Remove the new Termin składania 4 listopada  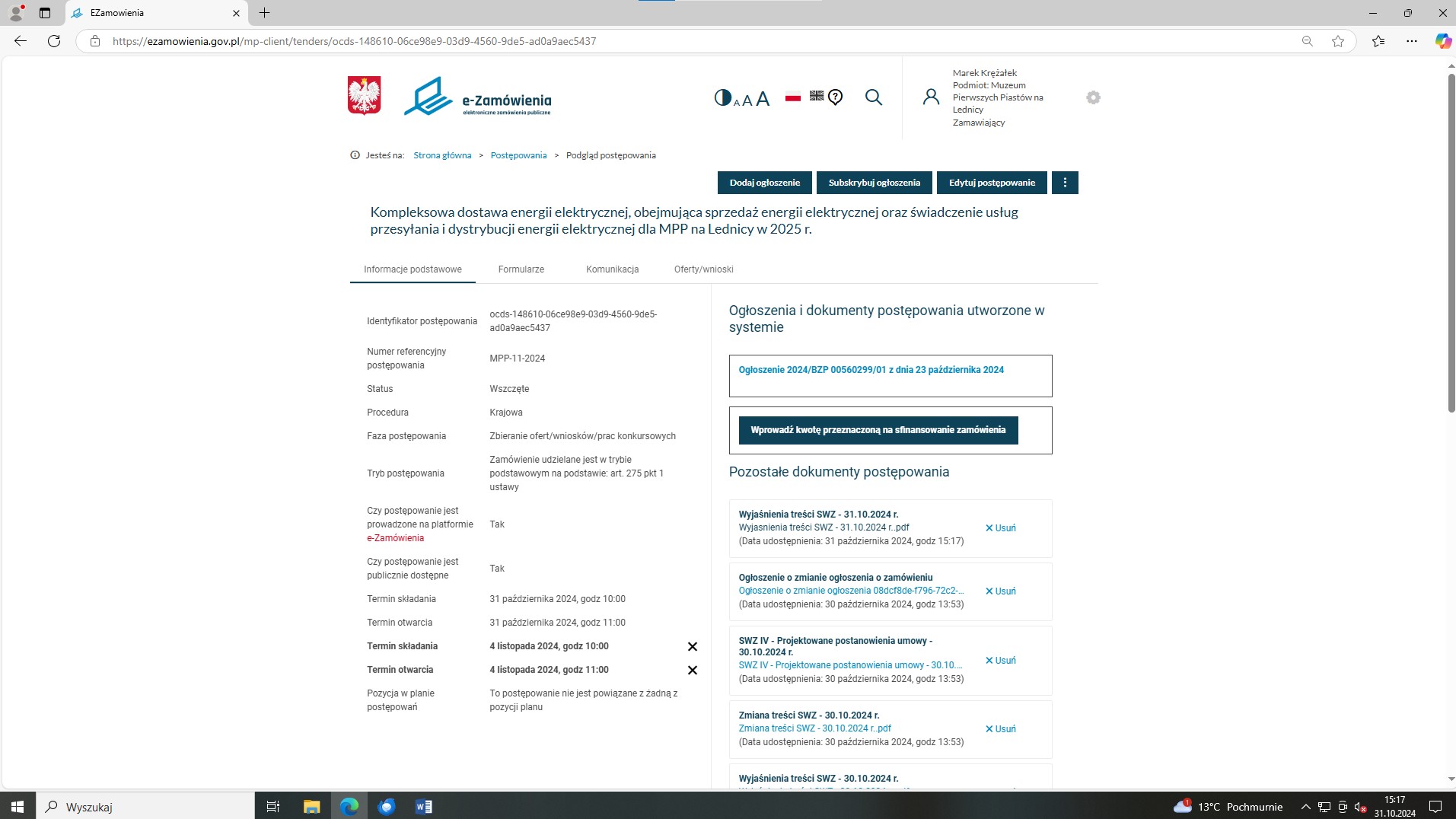click(692, 646)
